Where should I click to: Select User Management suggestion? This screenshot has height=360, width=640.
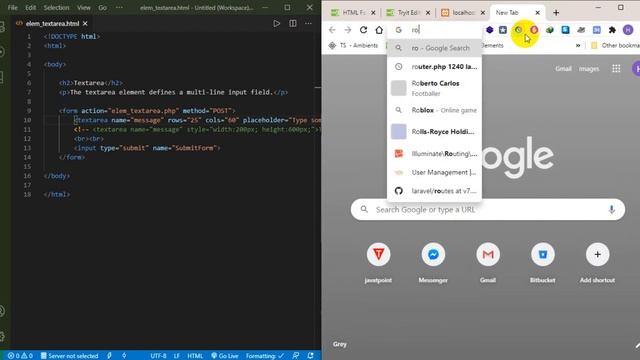coord(434,172)
